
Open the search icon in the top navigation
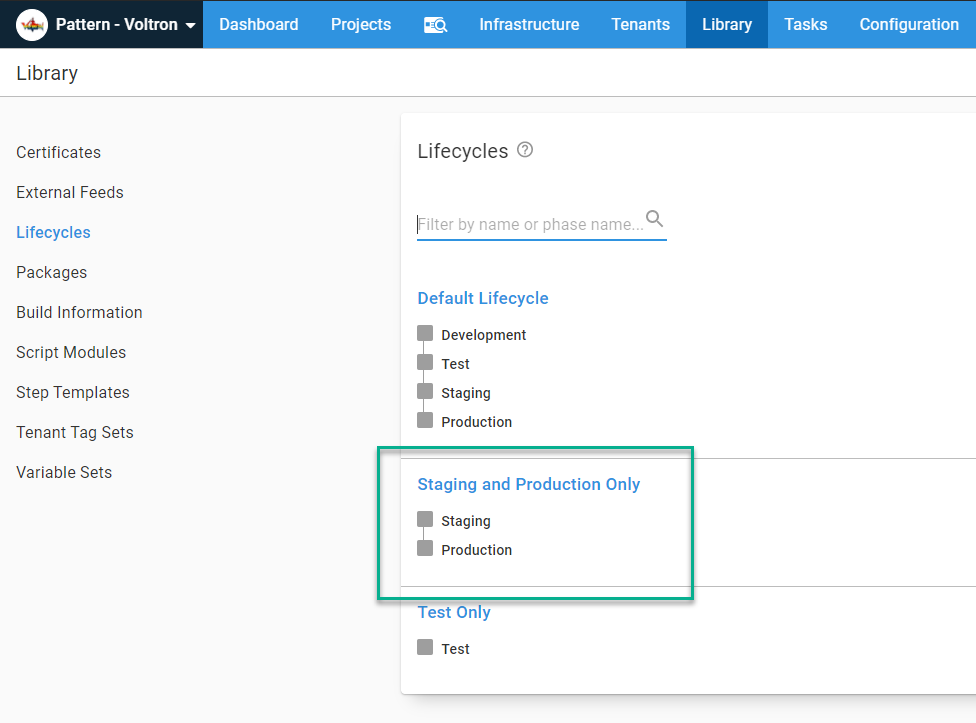[435, 24]
